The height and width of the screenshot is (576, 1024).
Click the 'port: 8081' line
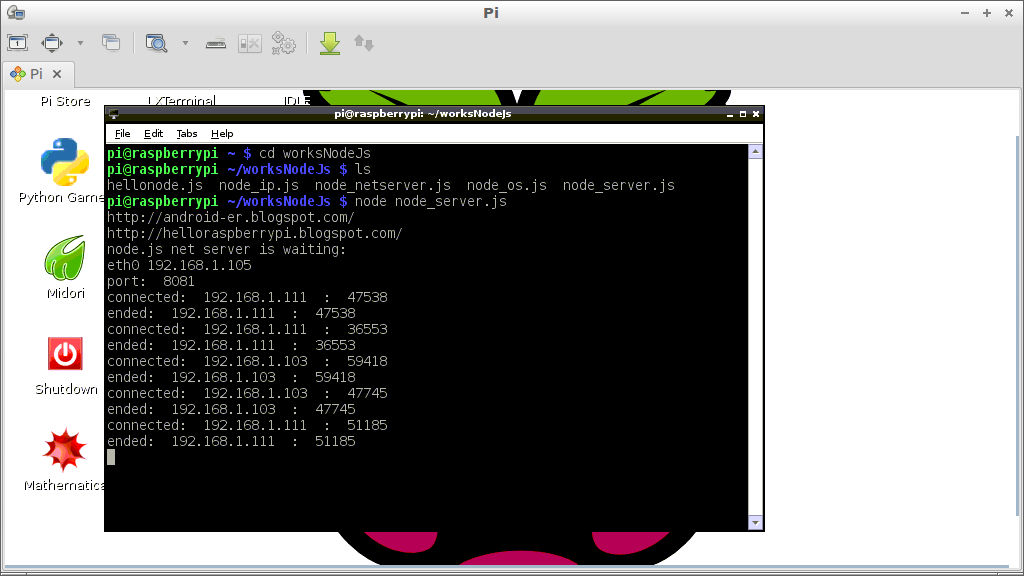(151, 281)
